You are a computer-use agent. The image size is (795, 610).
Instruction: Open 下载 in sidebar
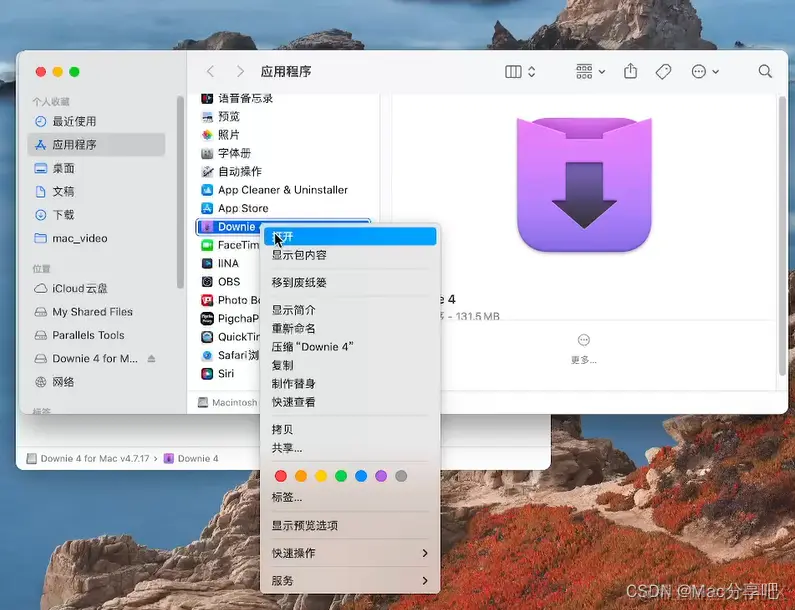click(96, 214)
